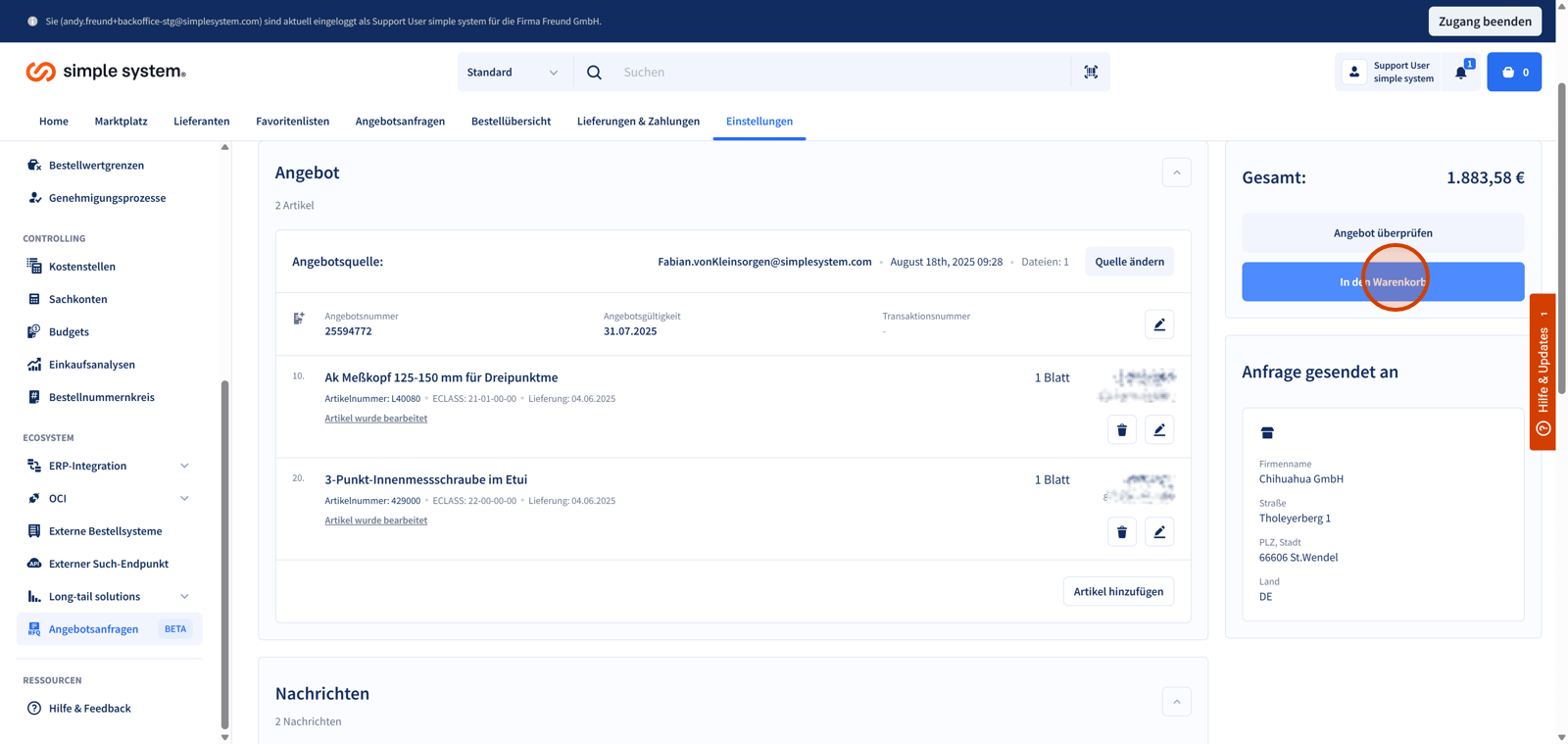Open Kostenstellen in the sidebar
The image size is (1568, 744).
coord(82,267)
